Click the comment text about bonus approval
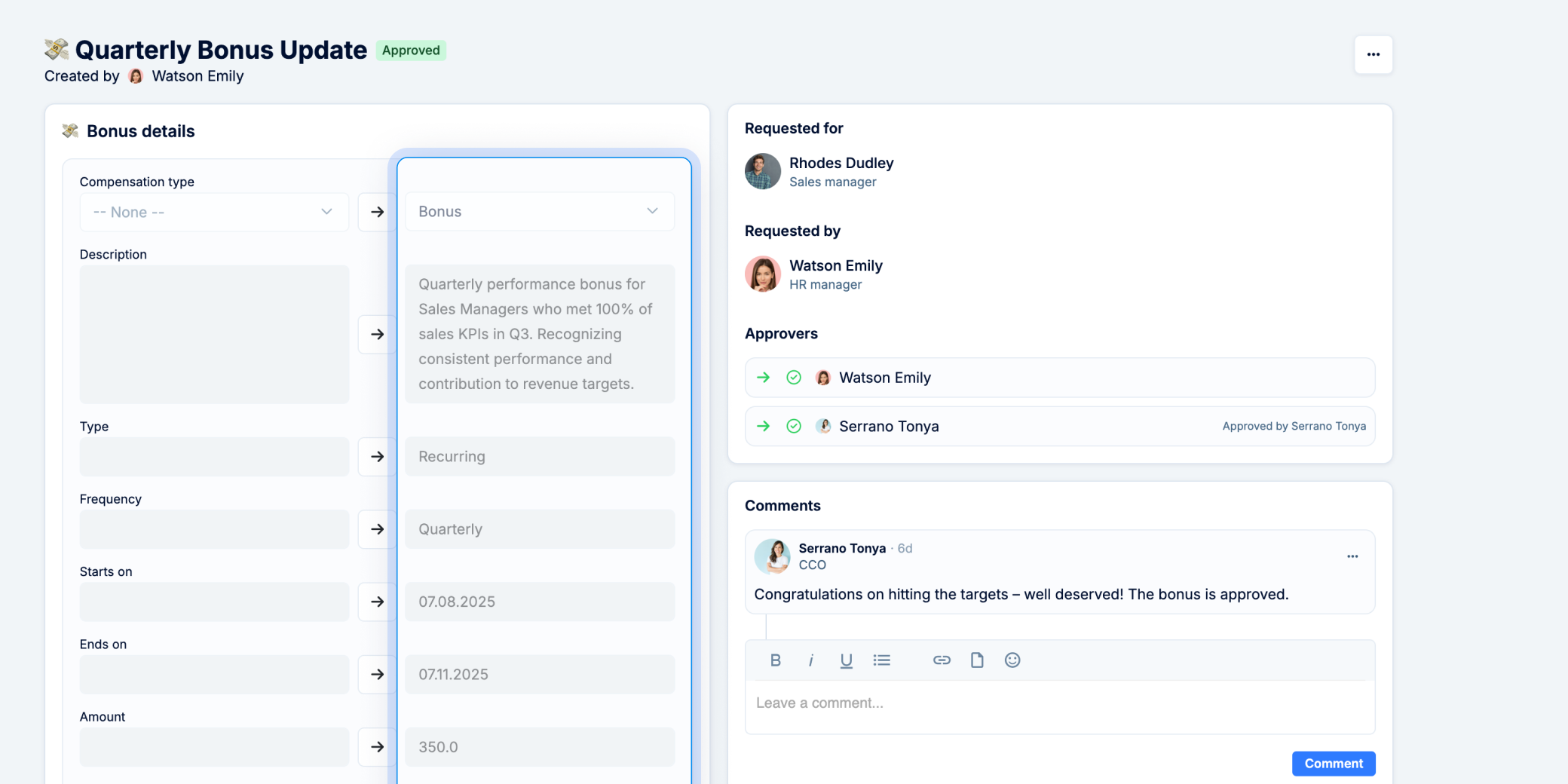1568x784 pixels. (1021, 594)
